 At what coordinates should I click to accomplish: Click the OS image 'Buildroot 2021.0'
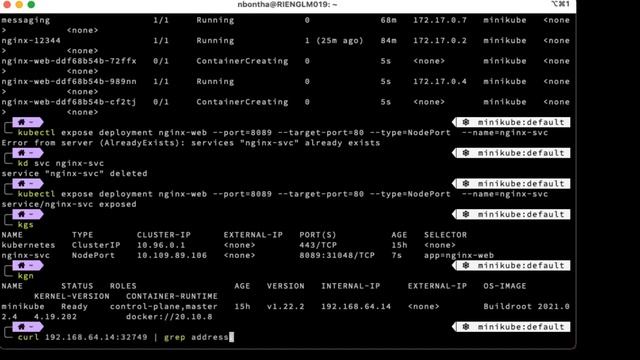[526, 306]
